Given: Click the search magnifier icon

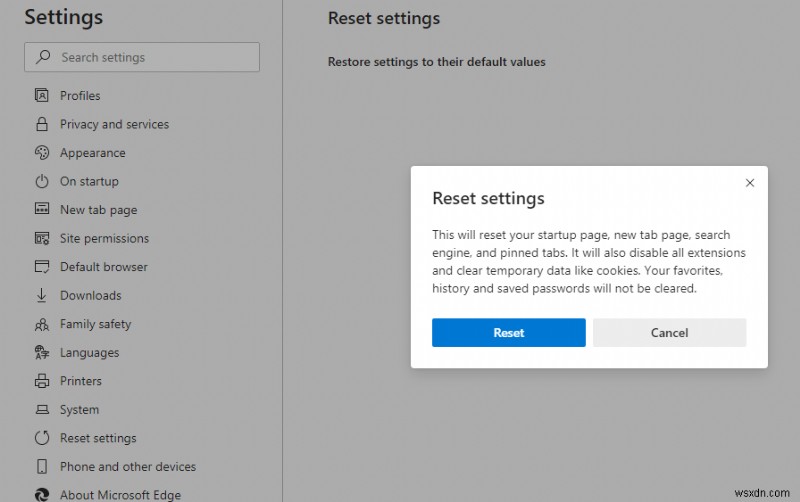Looking at the screenshot, I should click(43, 57).
